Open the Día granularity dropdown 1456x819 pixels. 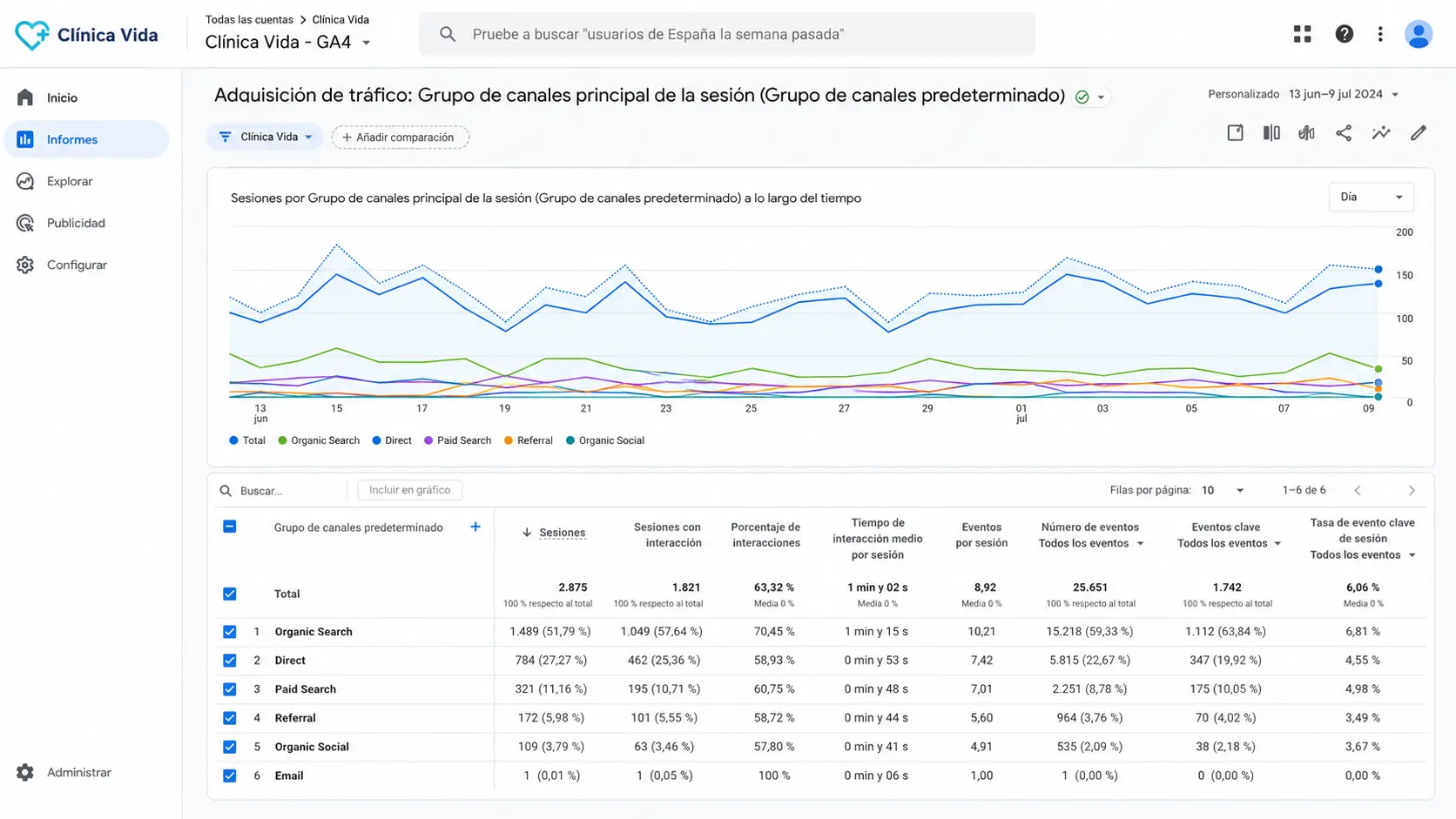click(1372, 197)
